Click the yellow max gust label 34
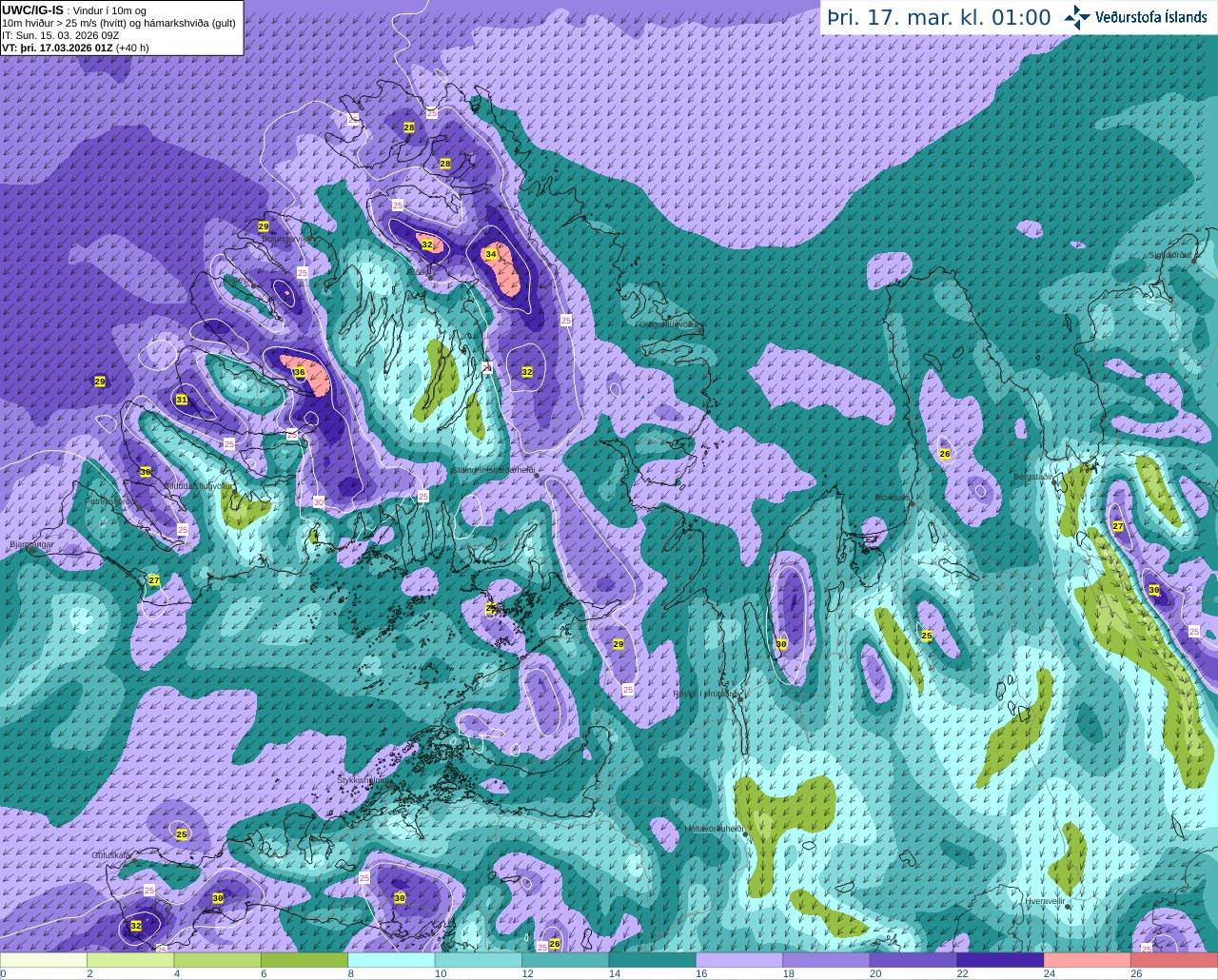Viewport: 1218px width, 980px height. [490, 254]
